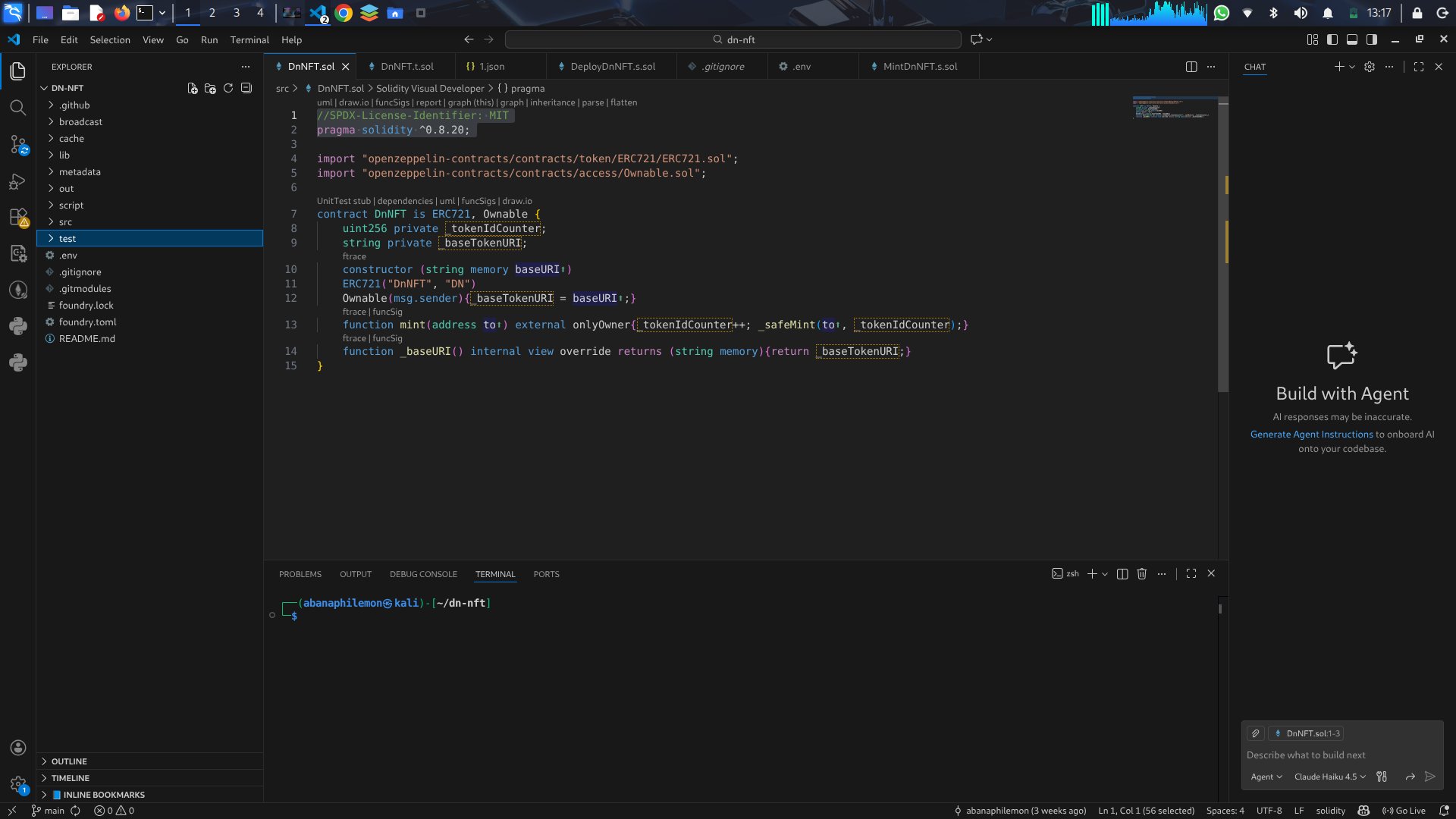Split the editor to the right

[1191, 67]
